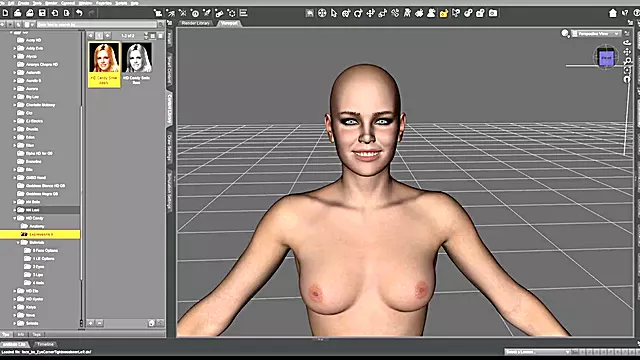Open the Info tab below the tree
Screen dimensions: 640x360
point(21,334)
